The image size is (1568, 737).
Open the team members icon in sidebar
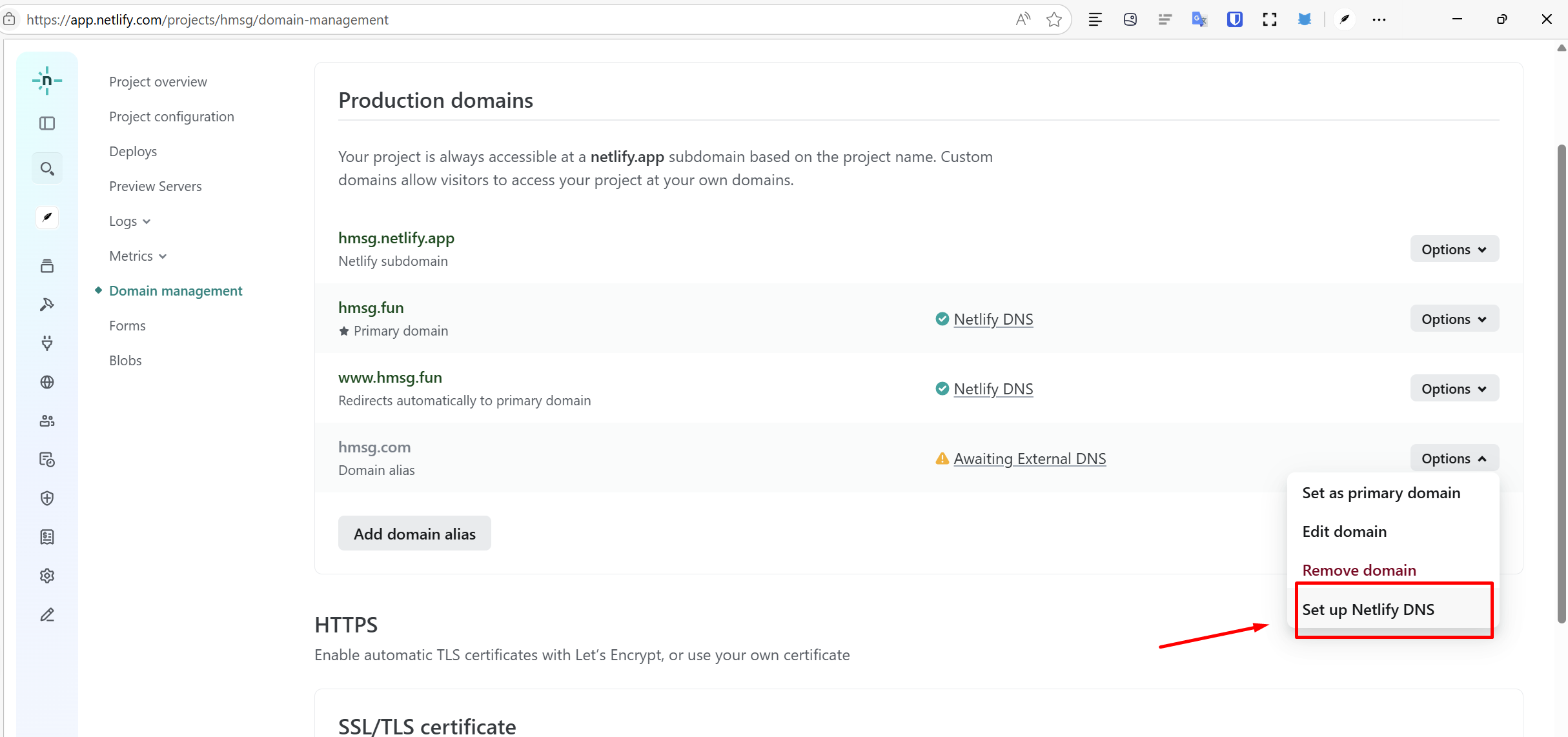tap(47, 421)
